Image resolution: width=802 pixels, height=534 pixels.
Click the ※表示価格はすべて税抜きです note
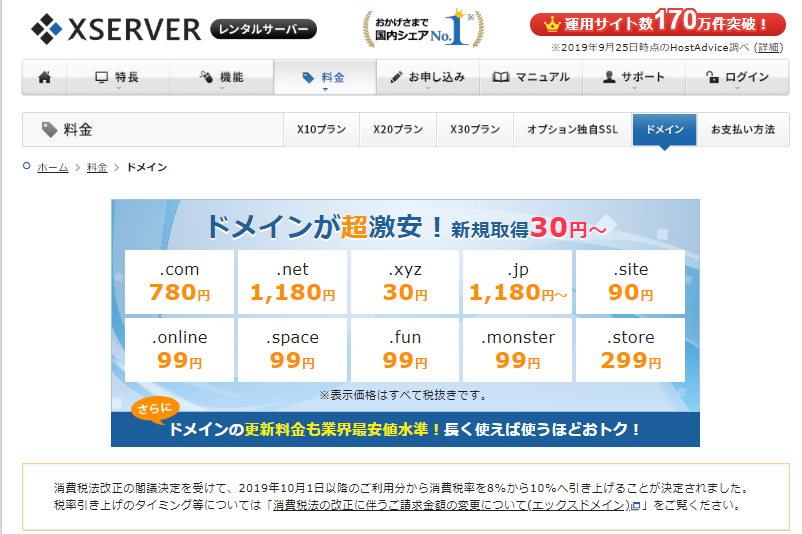pos(403,395)
